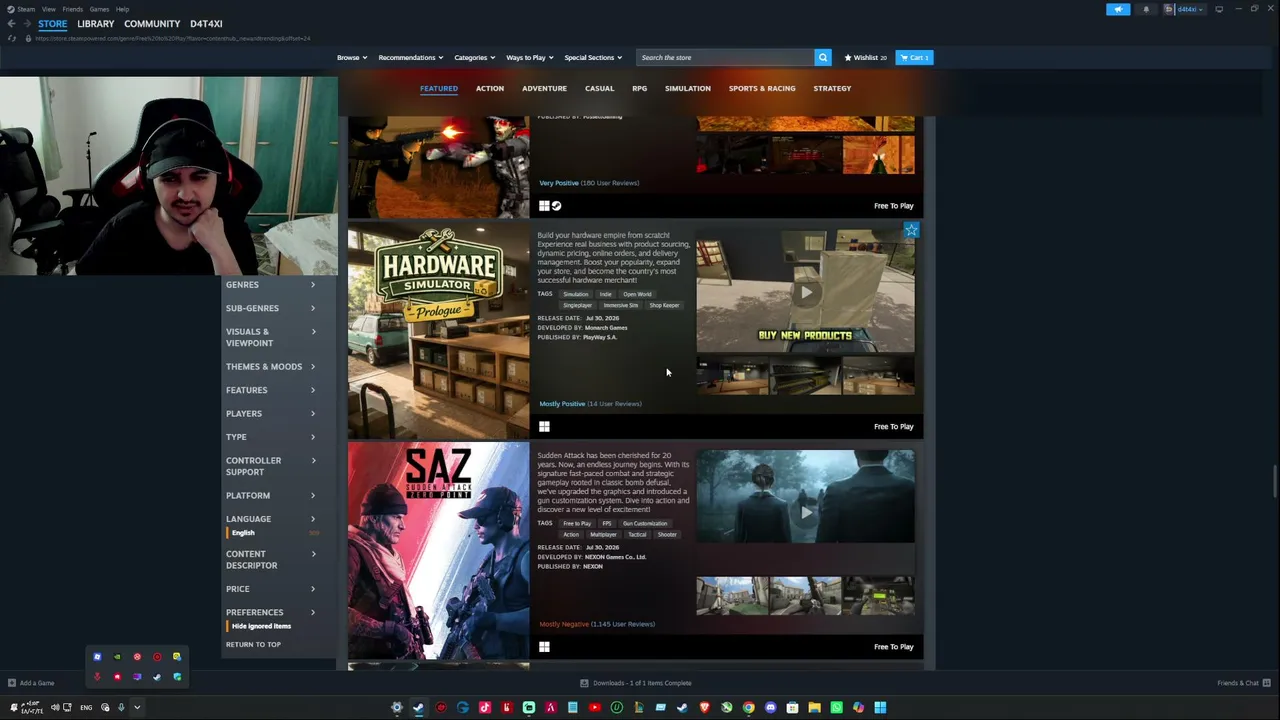Open the shopping Cart

[914, 57]
